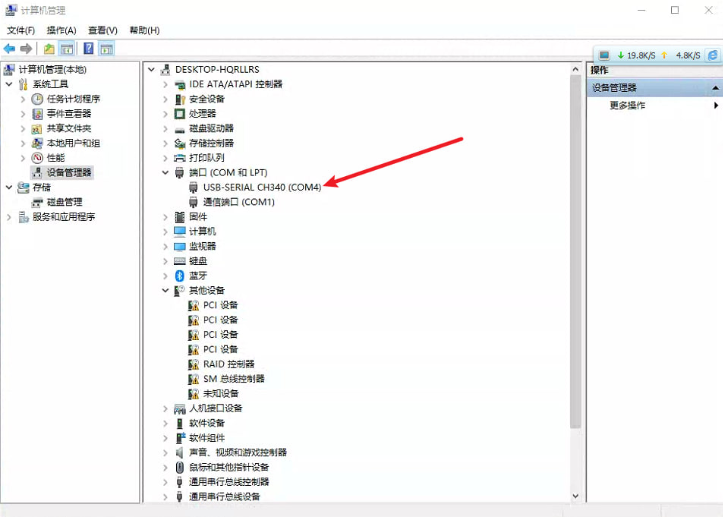Click the IDE ATA/ATAPI 控制器 device icon
Screen dimensions: 723x517
click(x=180, y=84)
